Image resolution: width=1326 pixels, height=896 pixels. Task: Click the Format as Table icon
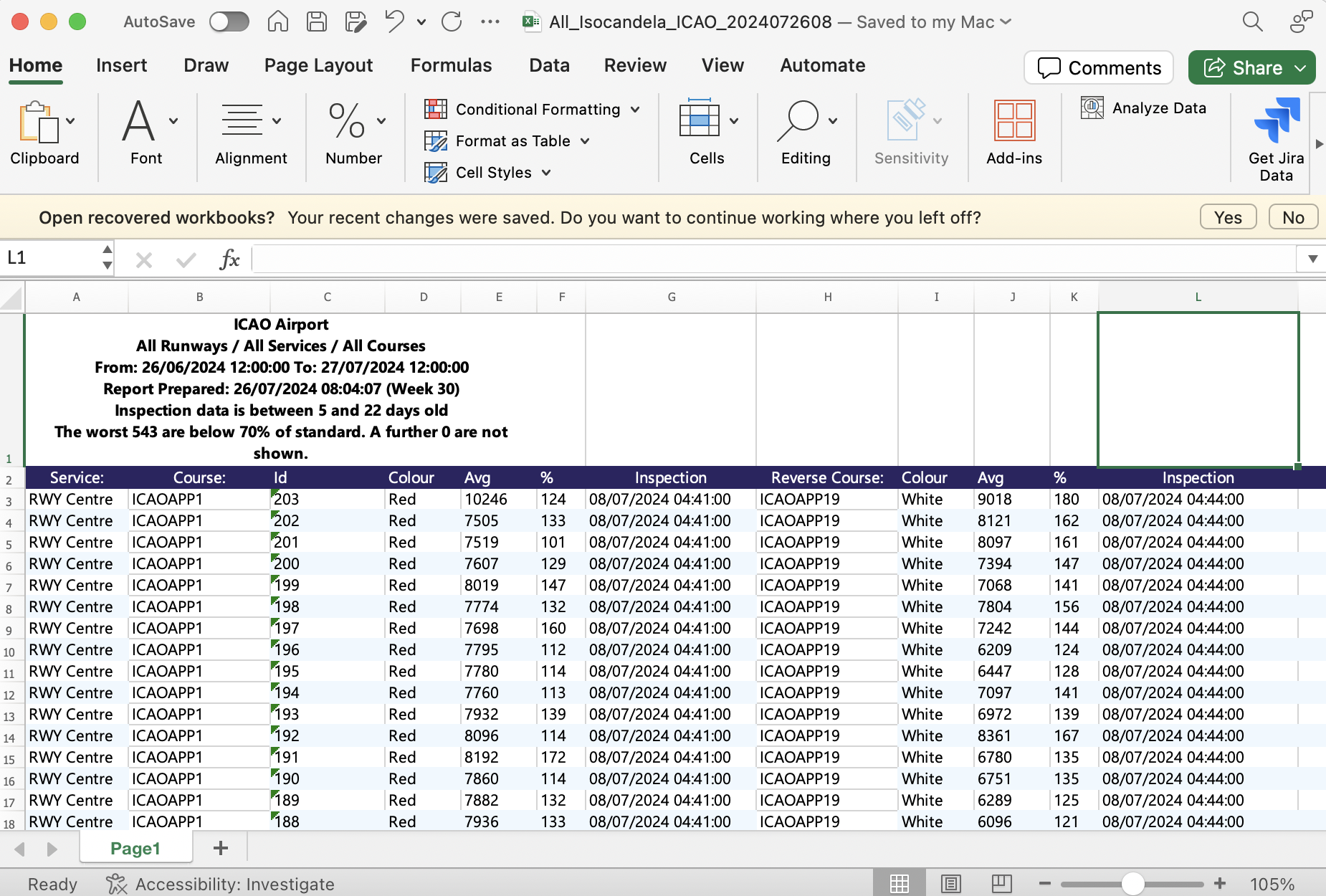(x=437, y=140)
